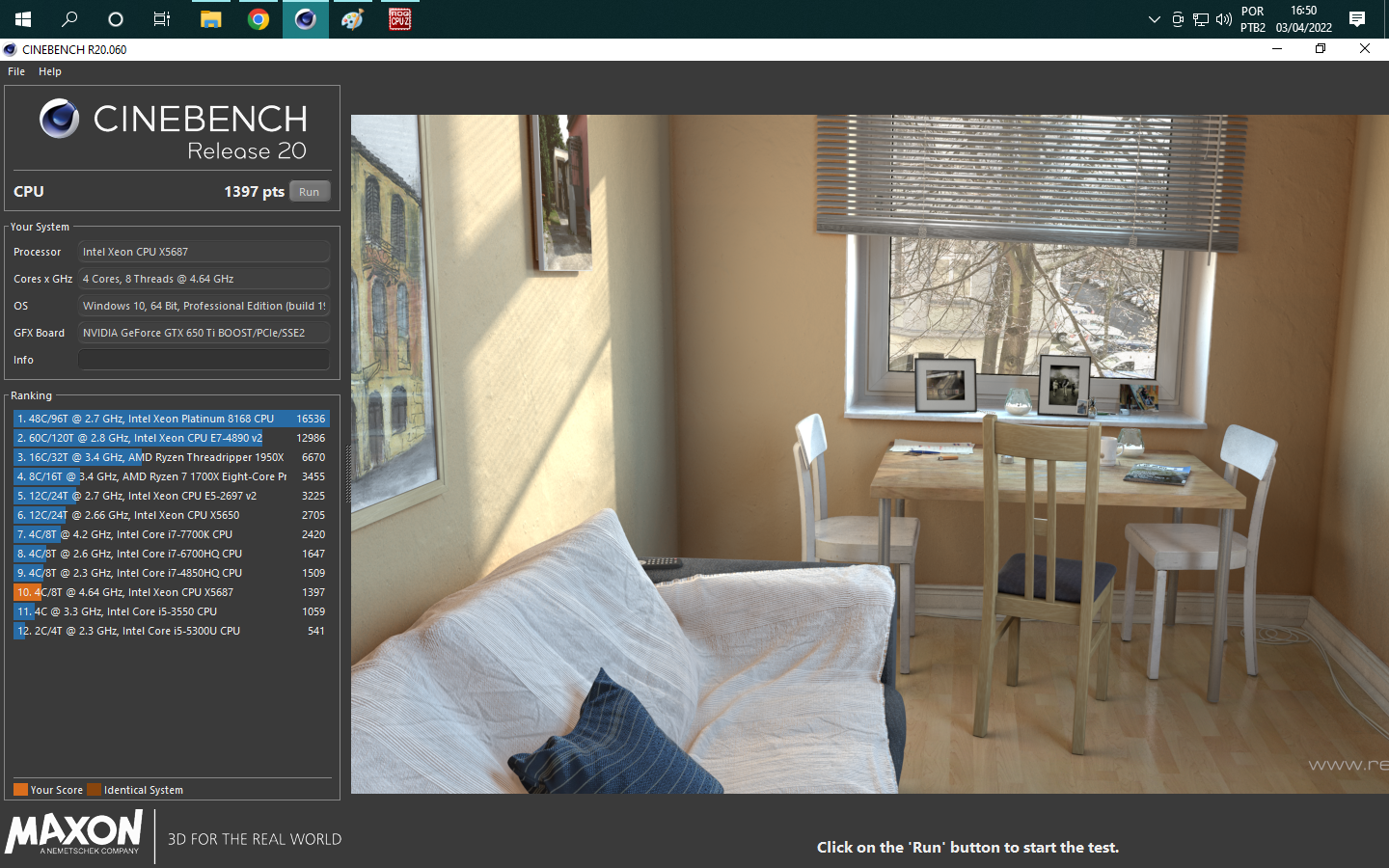Click the 1397 pts CPU score

tap(254, 192)
